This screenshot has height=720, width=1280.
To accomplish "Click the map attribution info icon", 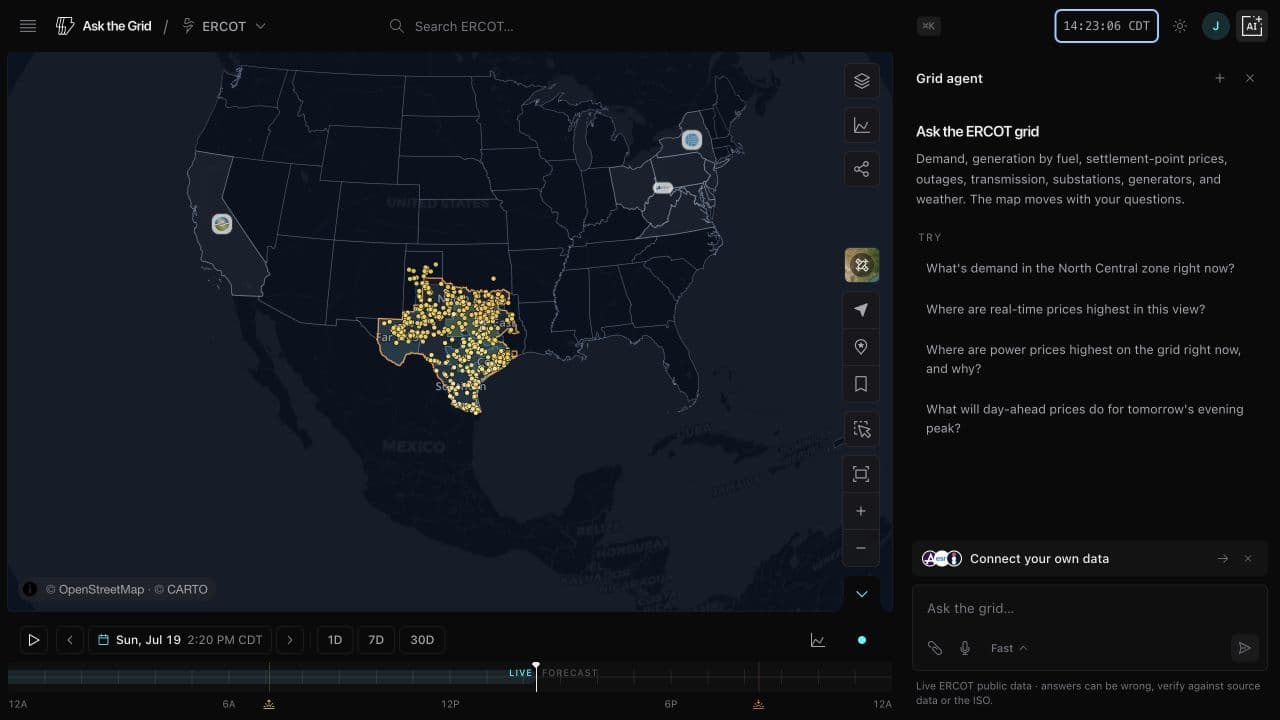I will tap(30, 589).
